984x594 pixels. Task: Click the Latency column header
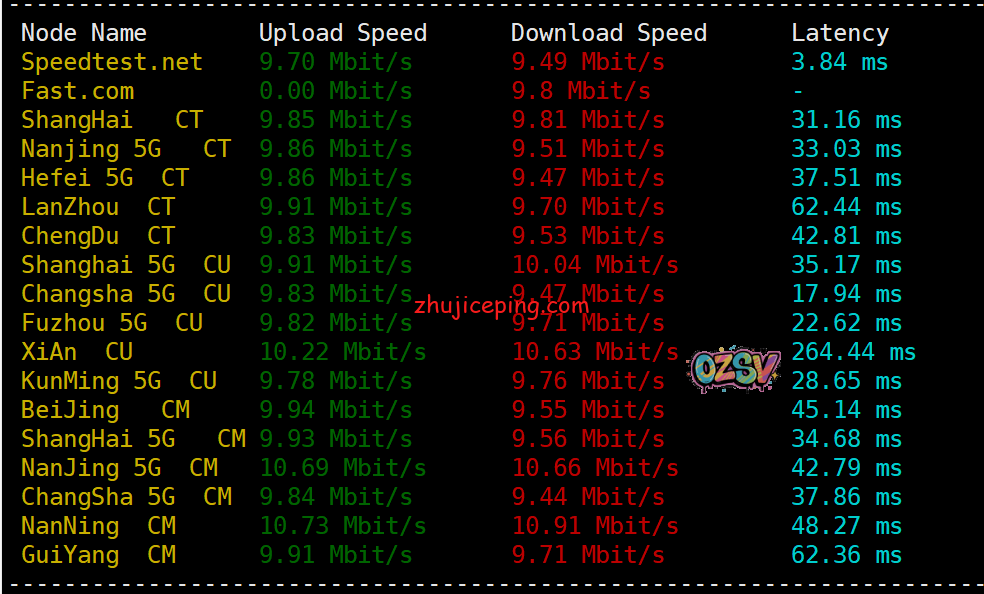(x=840, y=33)
